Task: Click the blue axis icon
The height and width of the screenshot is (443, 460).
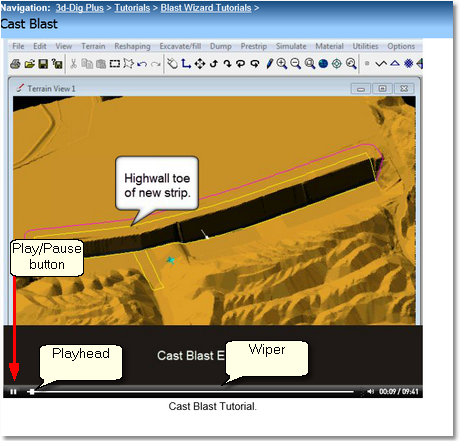Action: (x=186, y=63)
